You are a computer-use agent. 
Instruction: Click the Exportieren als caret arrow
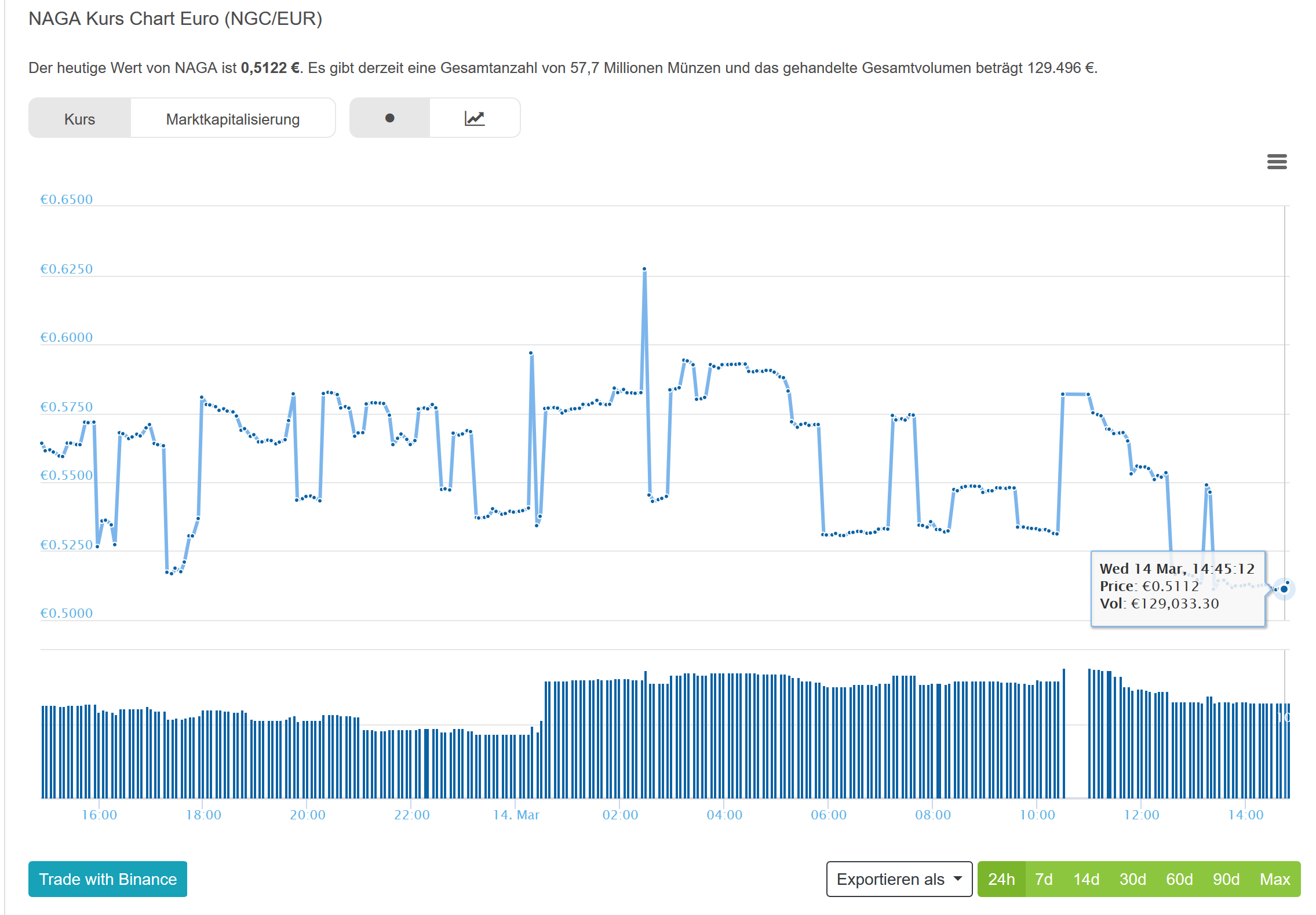958,878
